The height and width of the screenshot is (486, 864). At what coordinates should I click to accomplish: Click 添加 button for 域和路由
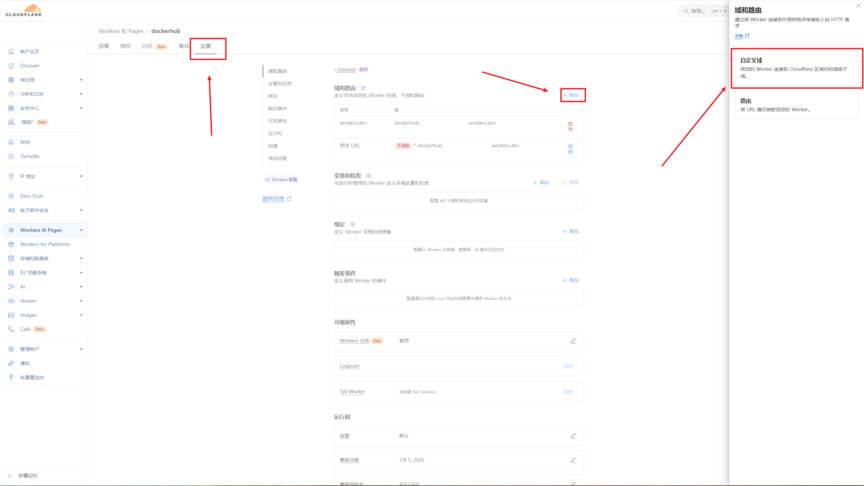[571, 95]
